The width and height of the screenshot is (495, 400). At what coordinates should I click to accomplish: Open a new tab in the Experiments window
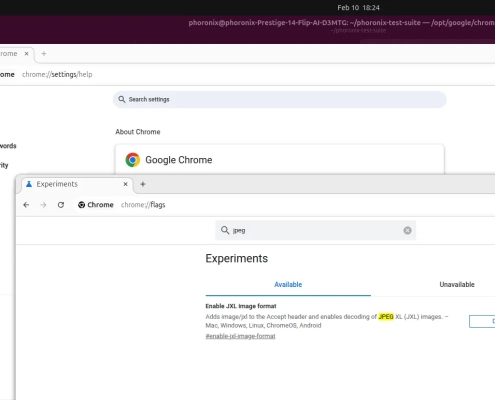point(143,184)
